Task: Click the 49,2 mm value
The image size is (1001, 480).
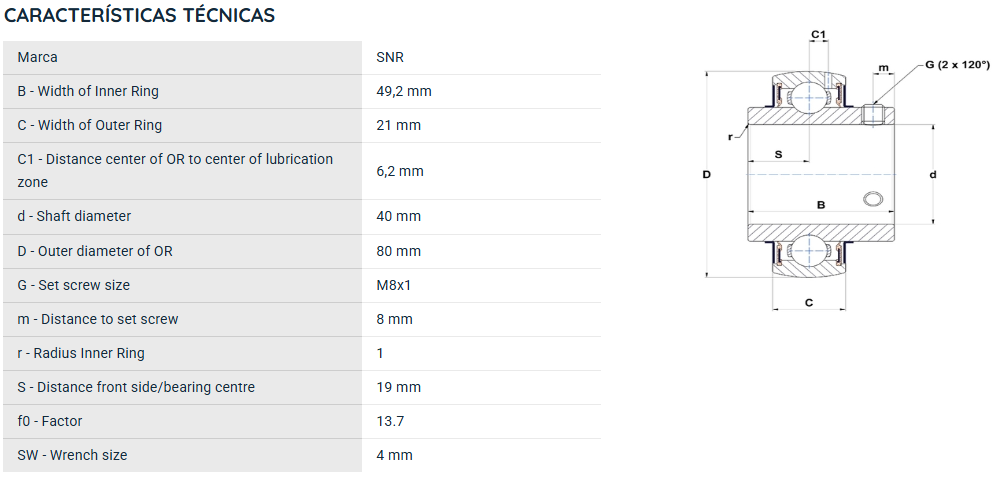Action: [x=404, y=91]
